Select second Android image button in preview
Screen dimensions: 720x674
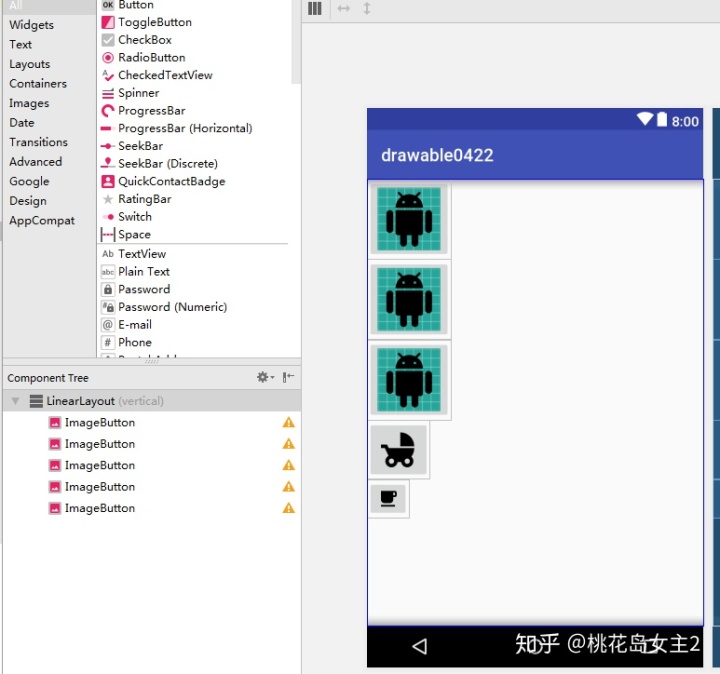tap(409, 299)
